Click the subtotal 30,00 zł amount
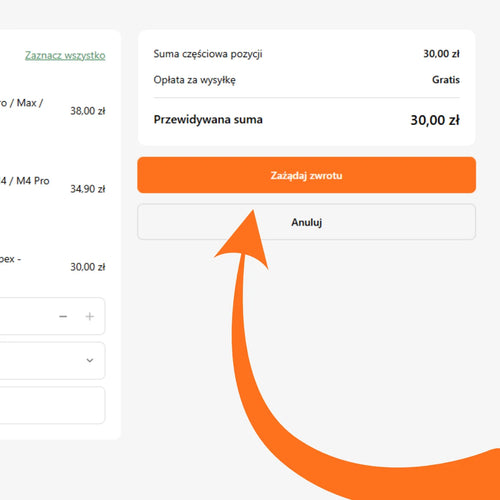Screen dimensions: 500x500 tap(441, 54)
